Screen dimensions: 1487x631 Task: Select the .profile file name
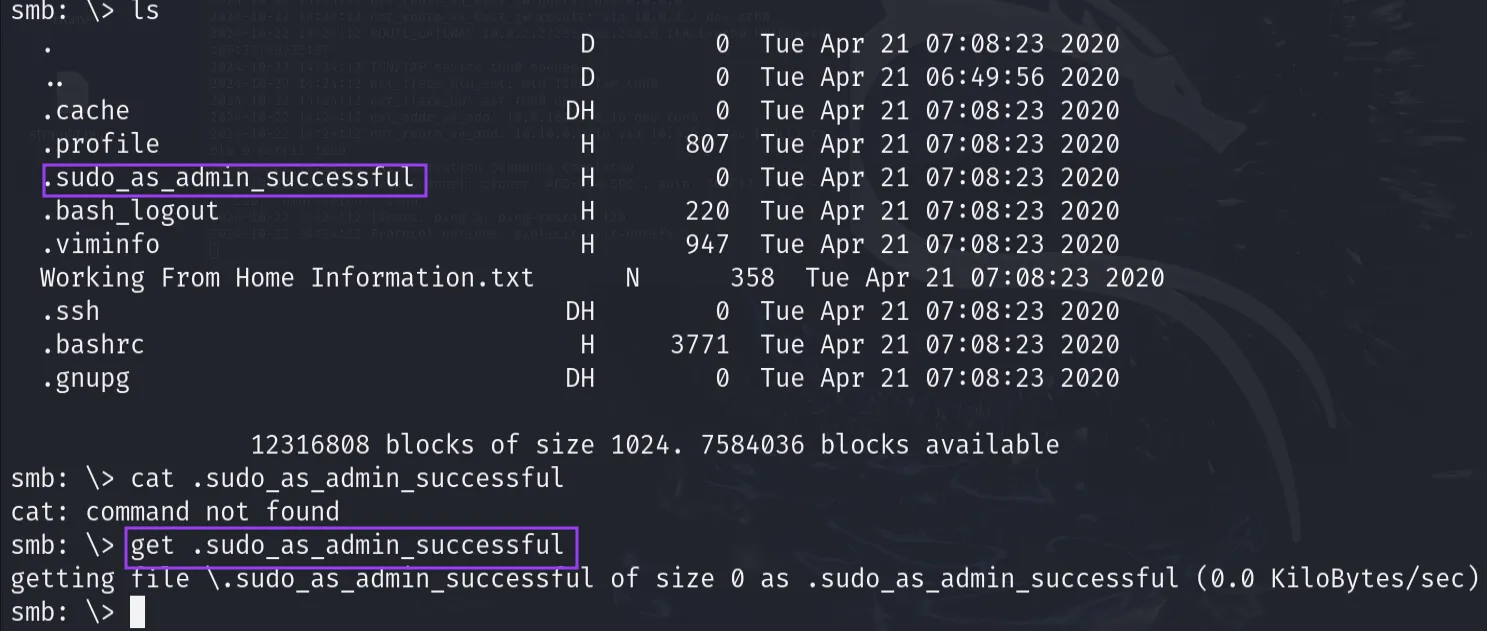pos(100,144)
